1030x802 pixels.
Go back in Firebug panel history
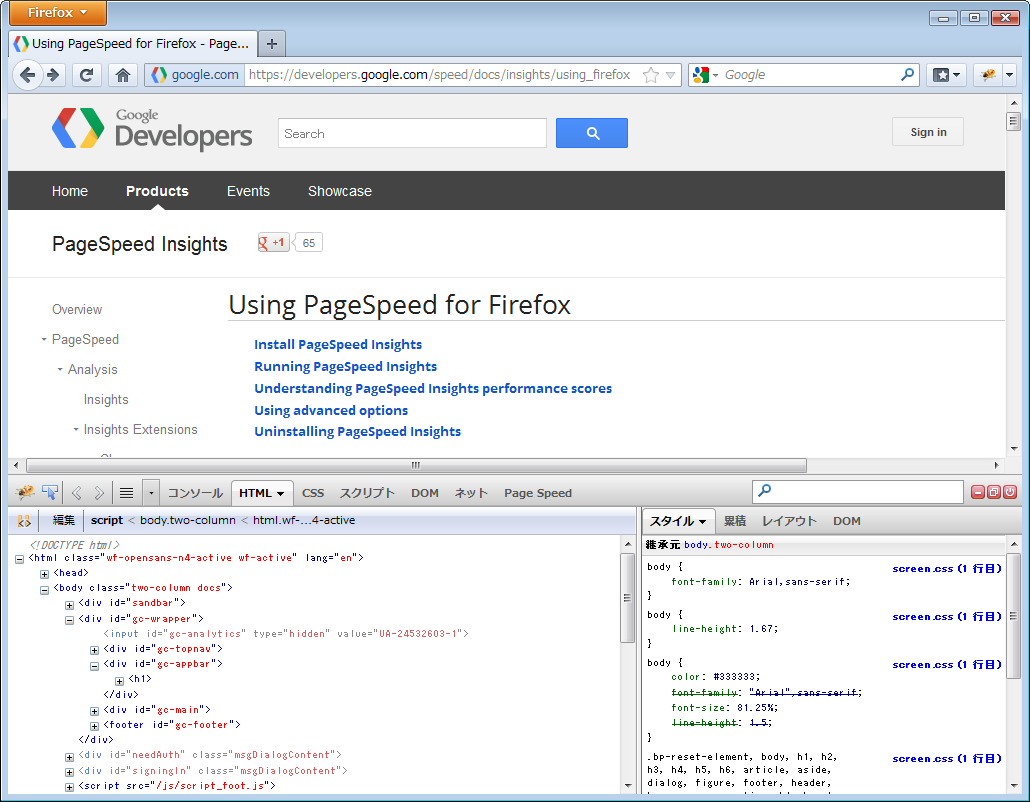click(77, 493)
